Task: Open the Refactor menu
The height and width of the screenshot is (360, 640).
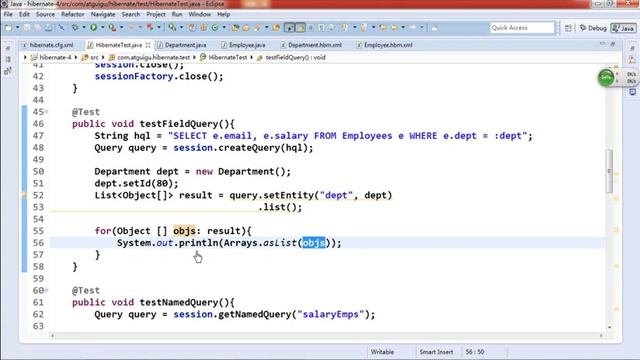Action: (73, 14)
